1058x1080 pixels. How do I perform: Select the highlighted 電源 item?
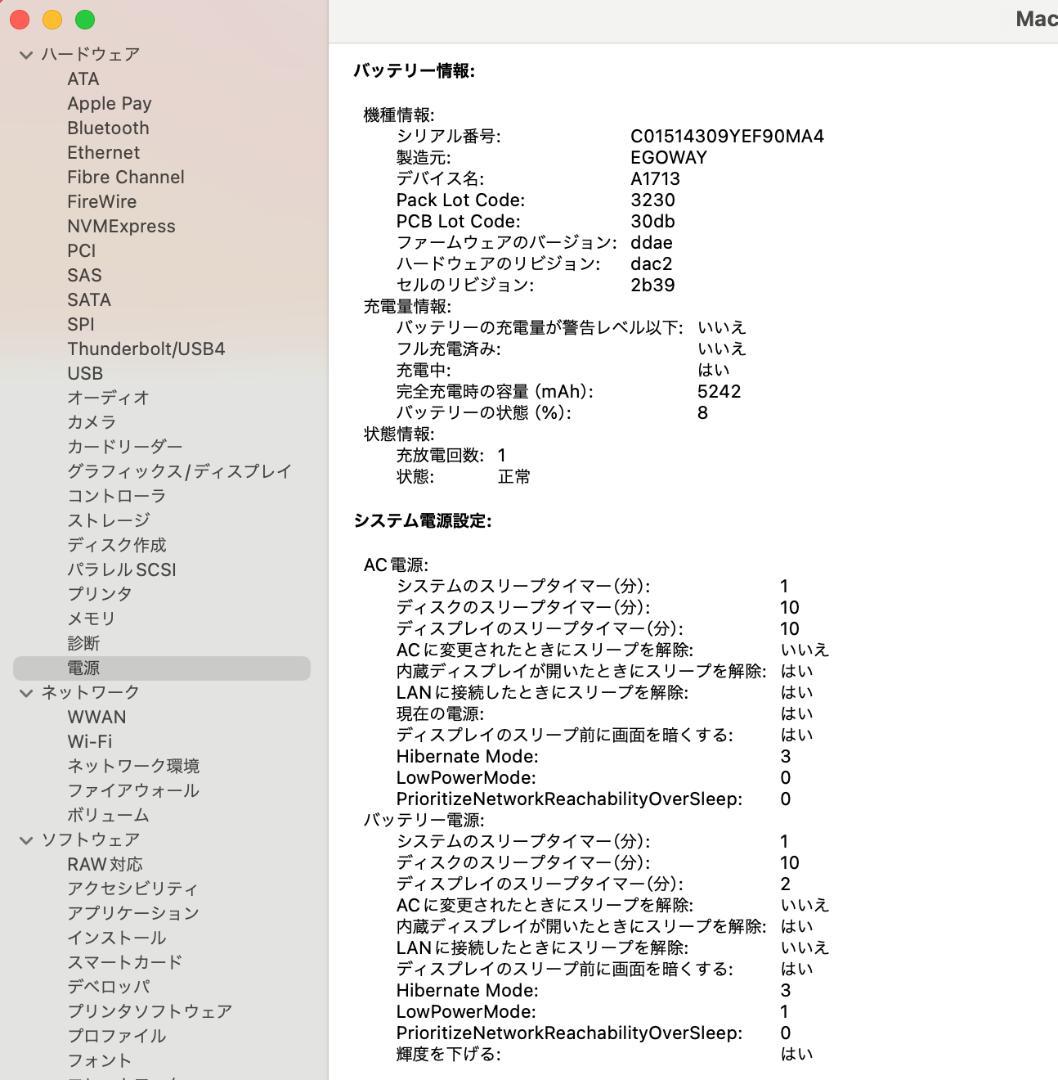(161, 668)
